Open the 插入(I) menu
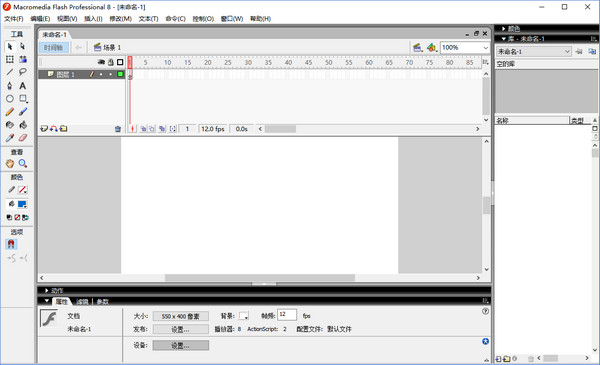Image resolution: width=600 pixels, height=365 pixels. pos(93,19)
